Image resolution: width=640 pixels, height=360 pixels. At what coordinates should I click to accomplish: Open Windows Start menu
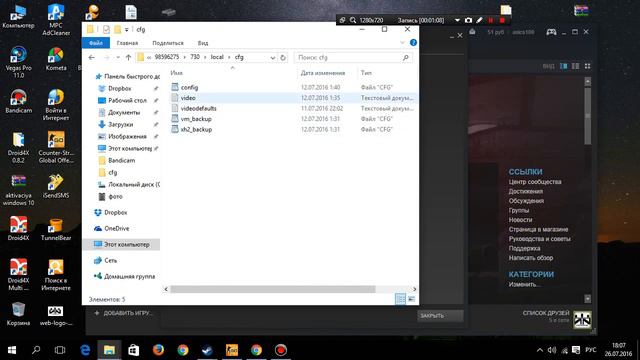click(x=12, y=350)
